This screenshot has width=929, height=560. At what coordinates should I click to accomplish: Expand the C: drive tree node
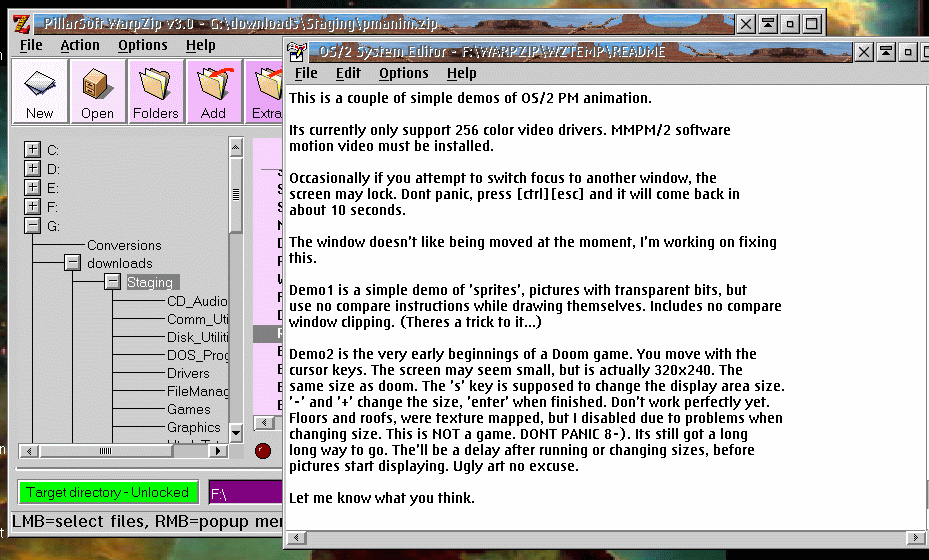click(x=32, y=149)
